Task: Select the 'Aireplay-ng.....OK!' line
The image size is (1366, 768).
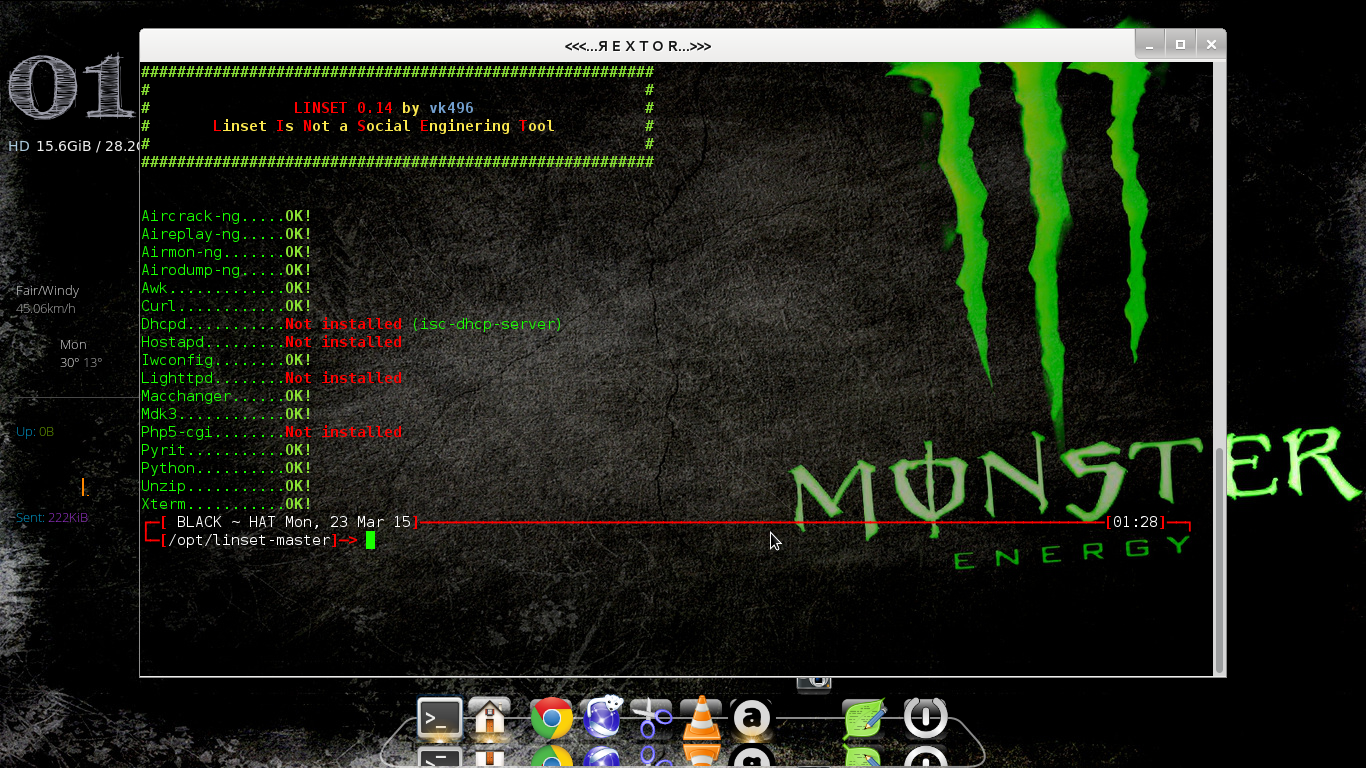Action: (x=226, y=234)
